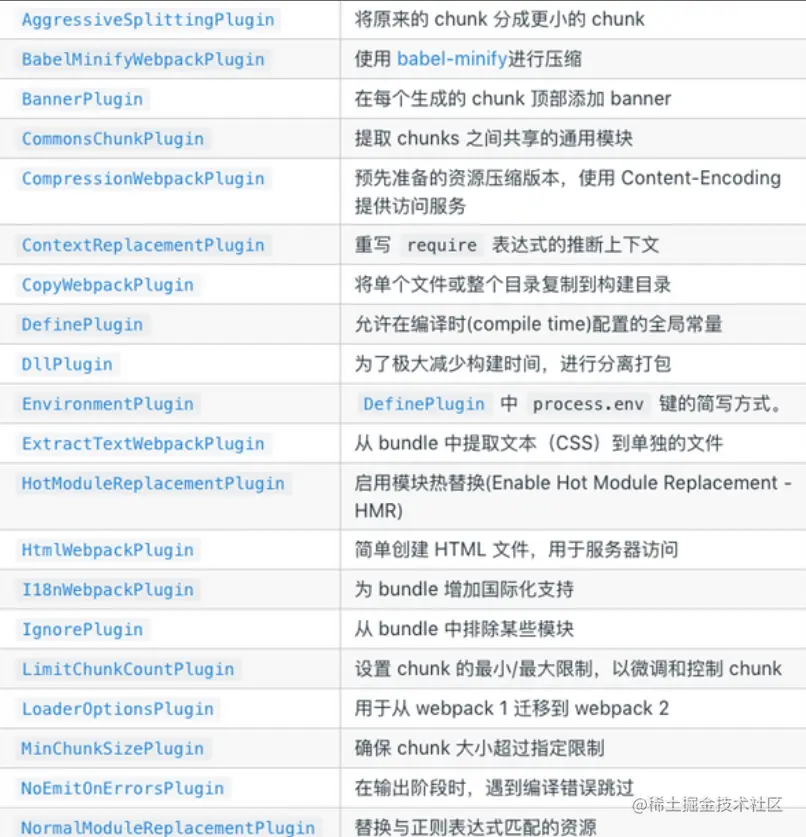Open the IgnorePlugin link
This screenshot has height=837, width=806.
(82, 630)
